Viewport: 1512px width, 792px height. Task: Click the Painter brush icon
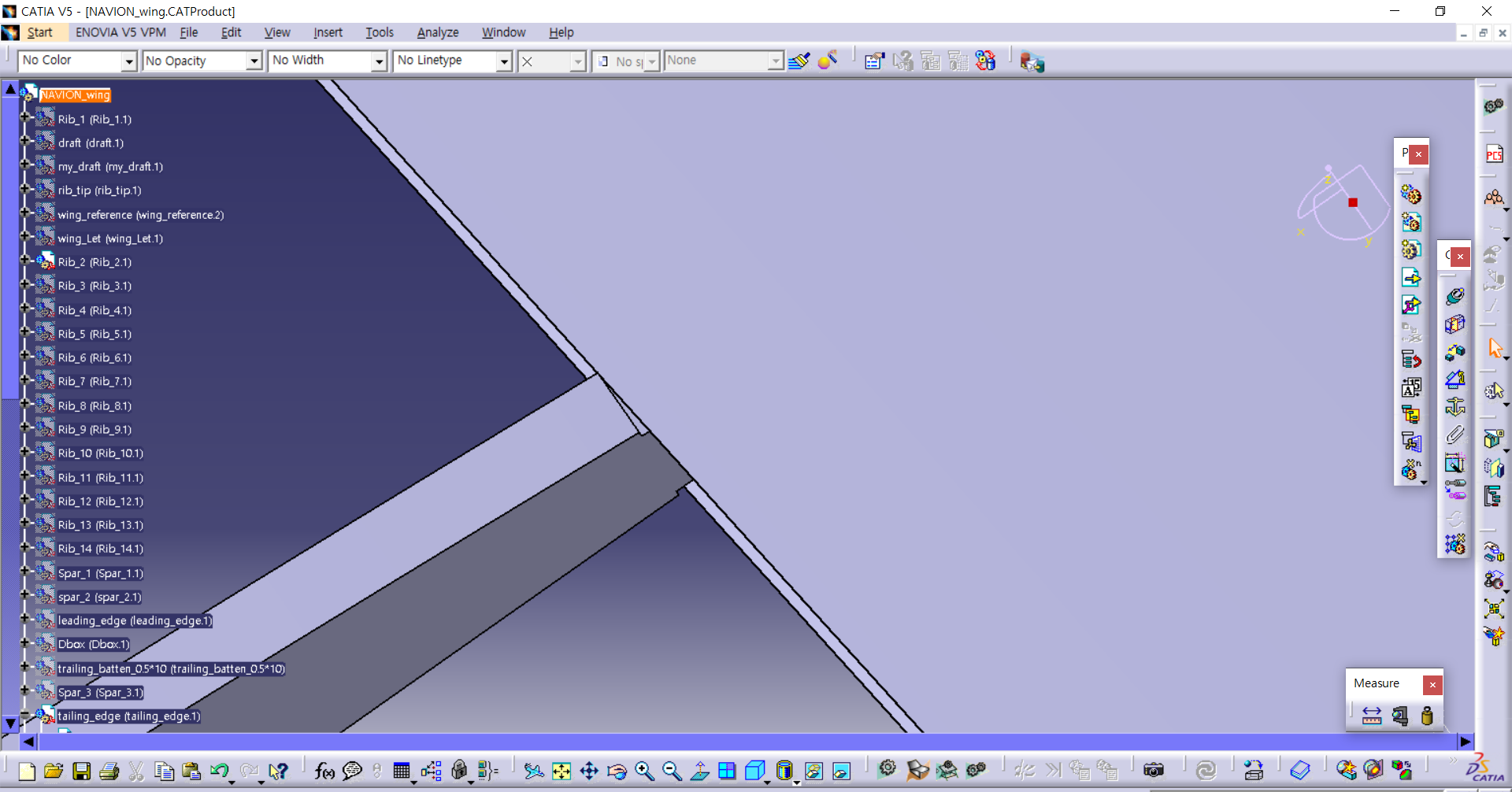799,61
